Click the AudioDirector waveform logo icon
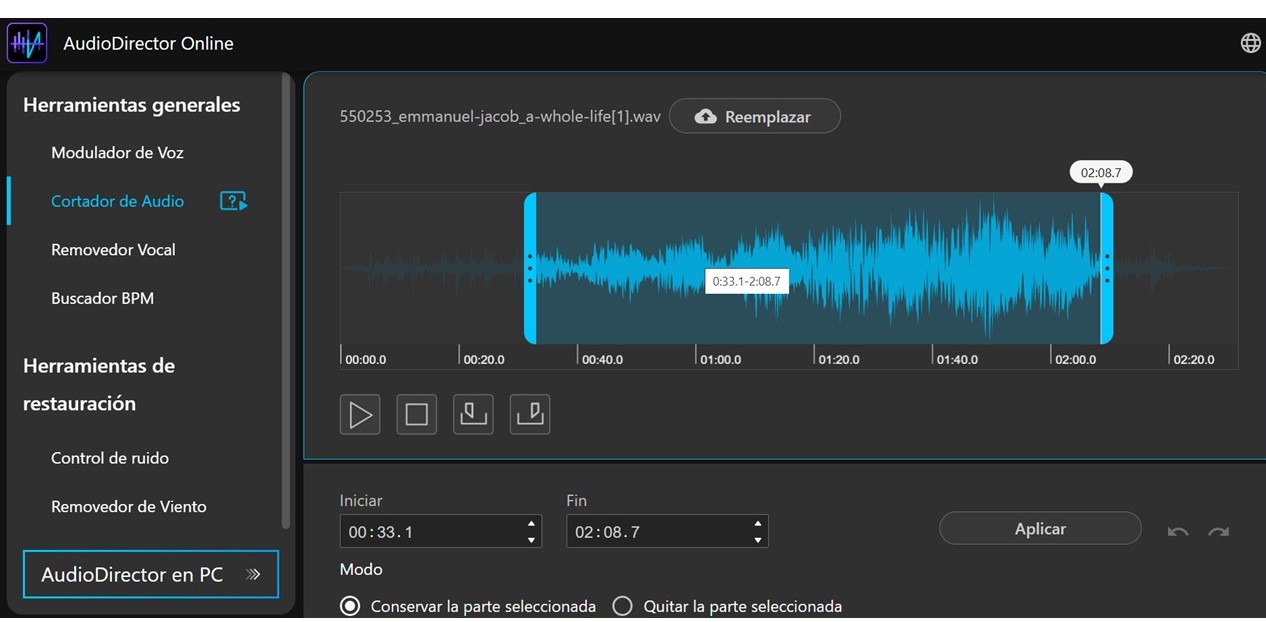This screenshot has width=1266, height=622. pos(27,43)
